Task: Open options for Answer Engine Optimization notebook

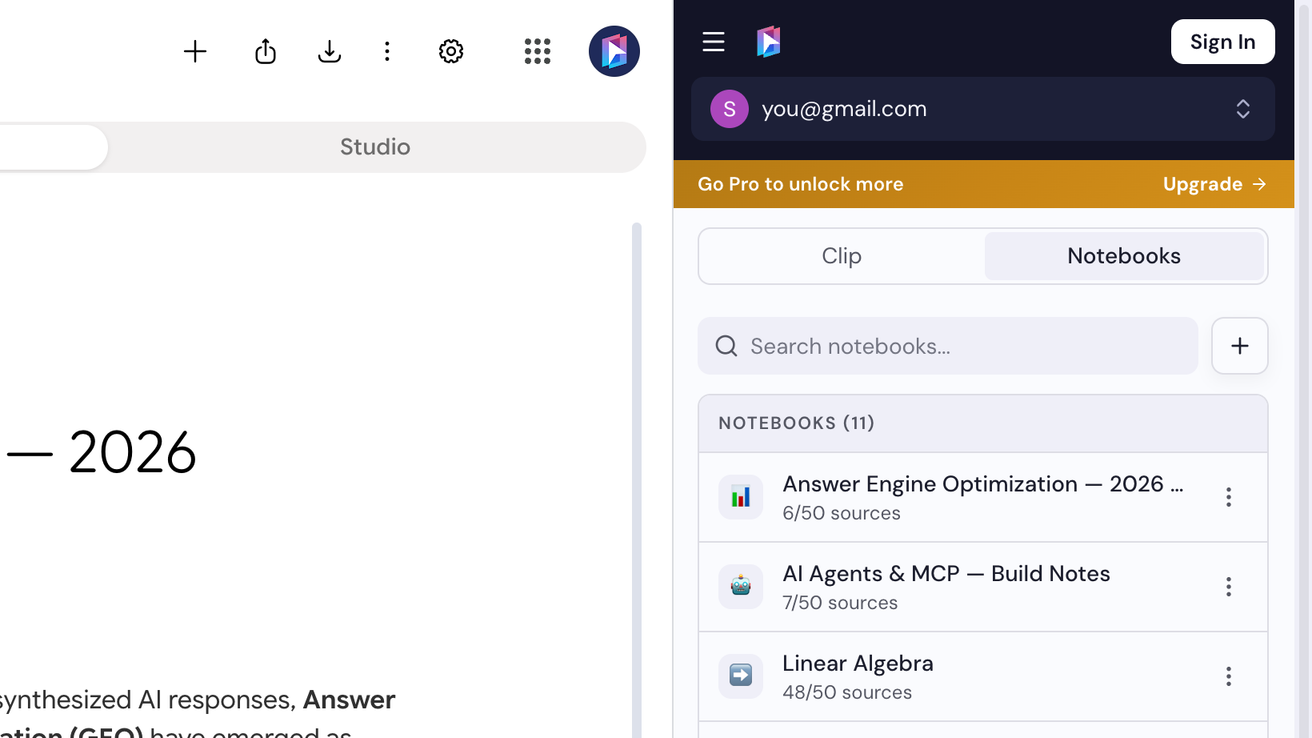Action: [x=1228, y=497]
